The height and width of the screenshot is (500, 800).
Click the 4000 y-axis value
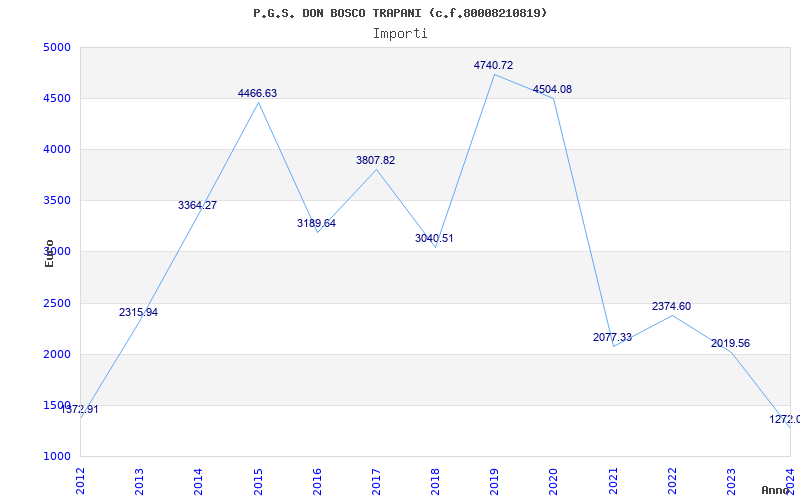coord(57,149)
